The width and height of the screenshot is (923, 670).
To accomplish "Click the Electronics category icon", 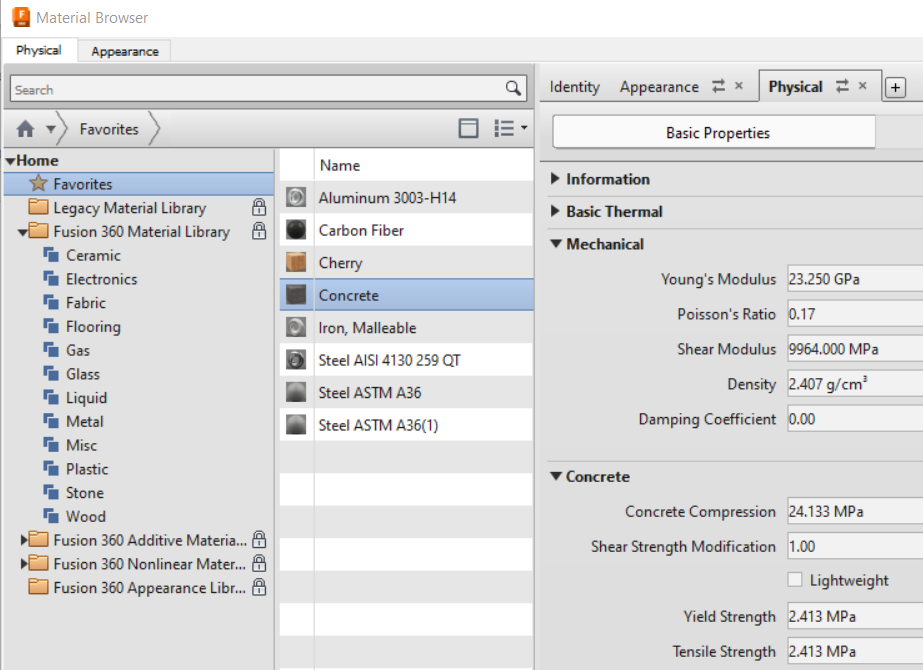I will (x=51, y=278).
